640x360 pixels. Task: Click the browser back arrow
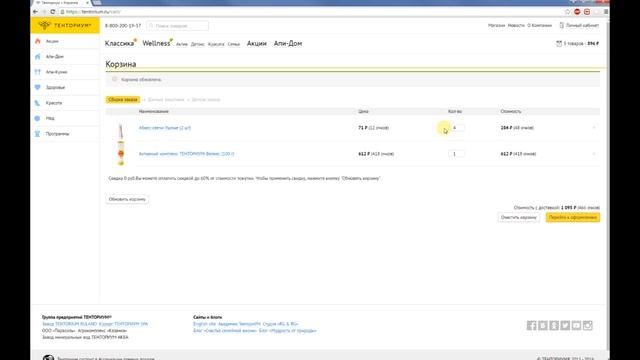36,12
